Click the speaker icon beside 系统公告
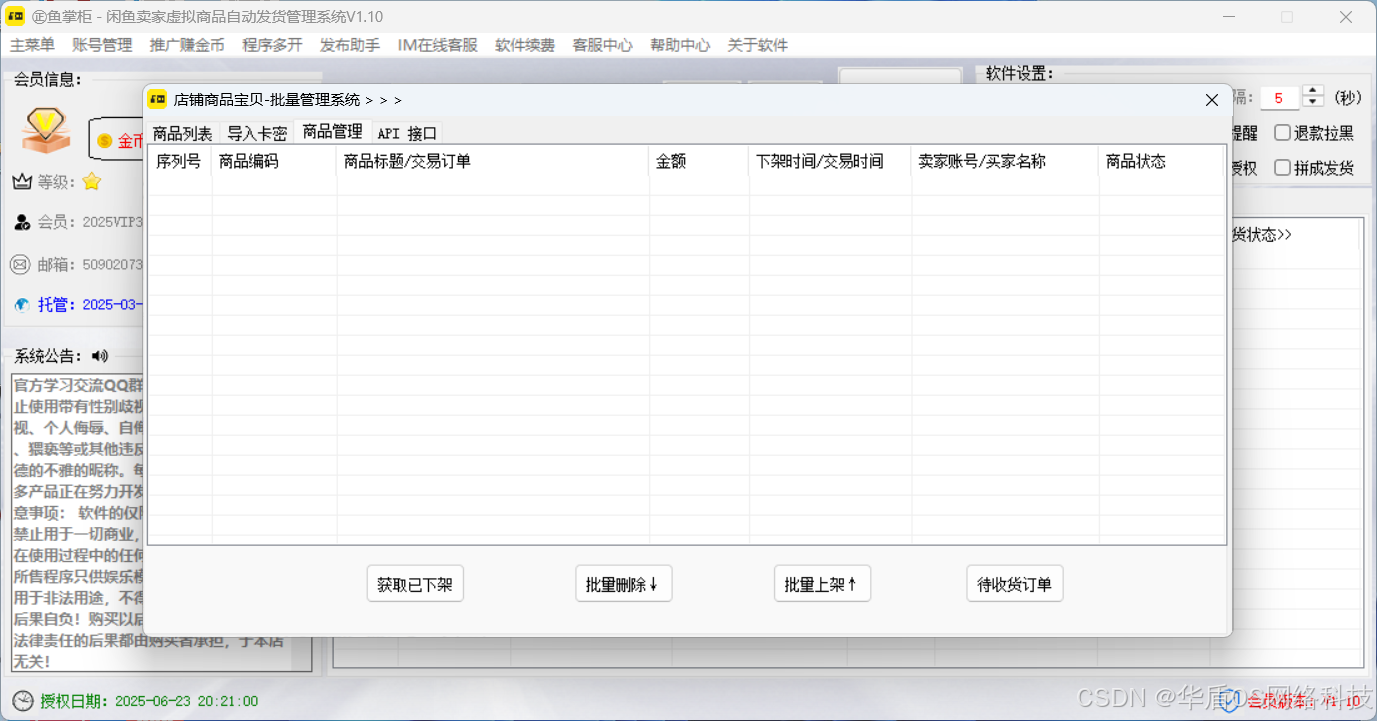This screenshot has height=721, width=1377. (99, 356)
